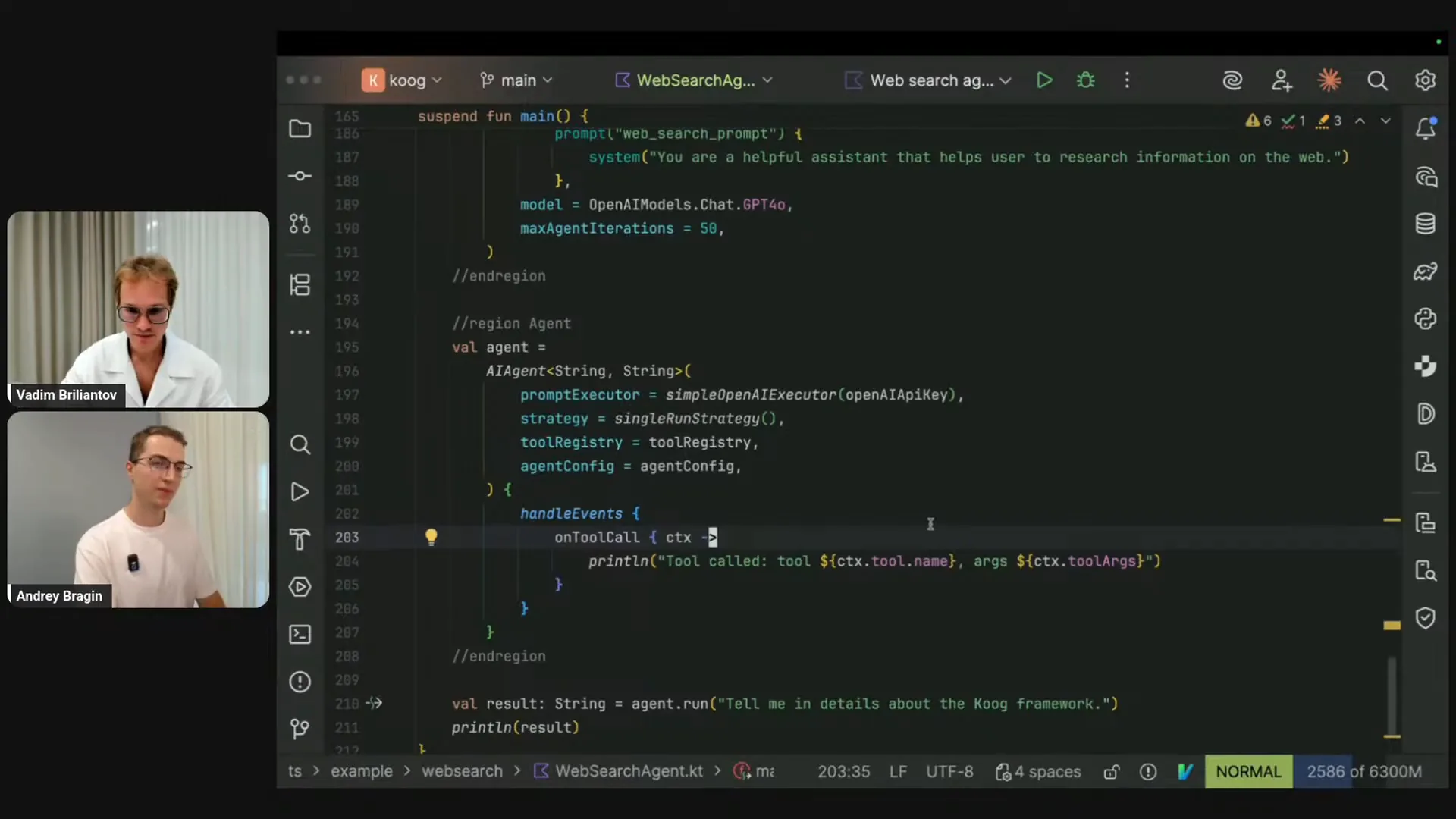Run the Web search agent configuration
The height and width of the screenshot is (819, 1456).
(1044, 80)
